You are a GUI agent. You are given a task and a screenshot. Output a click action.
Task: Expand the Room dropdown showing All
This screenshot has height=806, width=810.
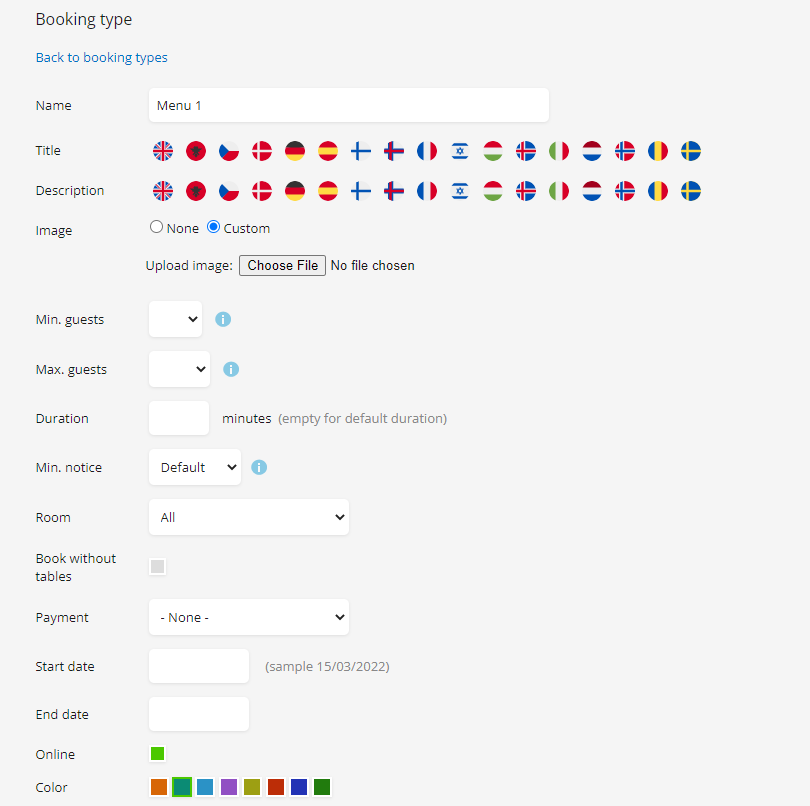click(248, 517)
